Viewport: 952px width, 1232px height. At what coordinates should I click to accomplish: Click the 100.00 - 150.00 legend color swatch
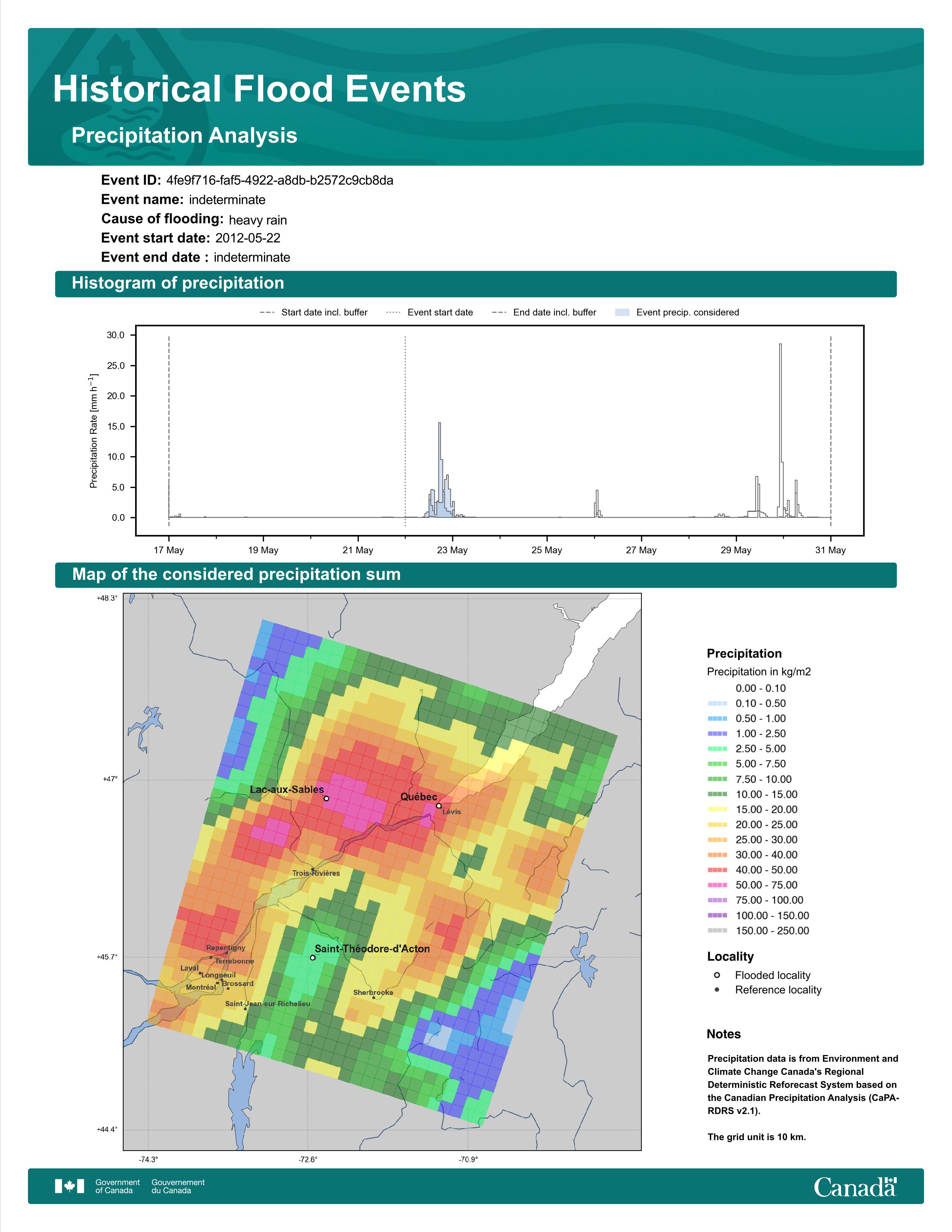(717, 916)
